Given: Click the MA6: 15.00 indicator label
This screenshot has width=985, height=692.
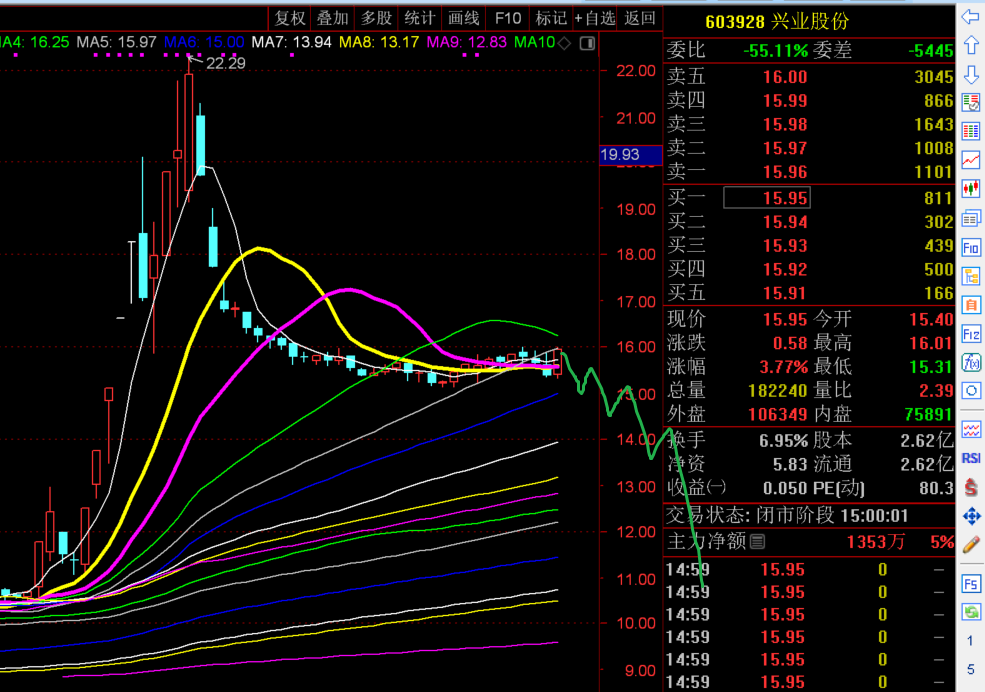Looking at the screenshot, I should pos(204,43).
